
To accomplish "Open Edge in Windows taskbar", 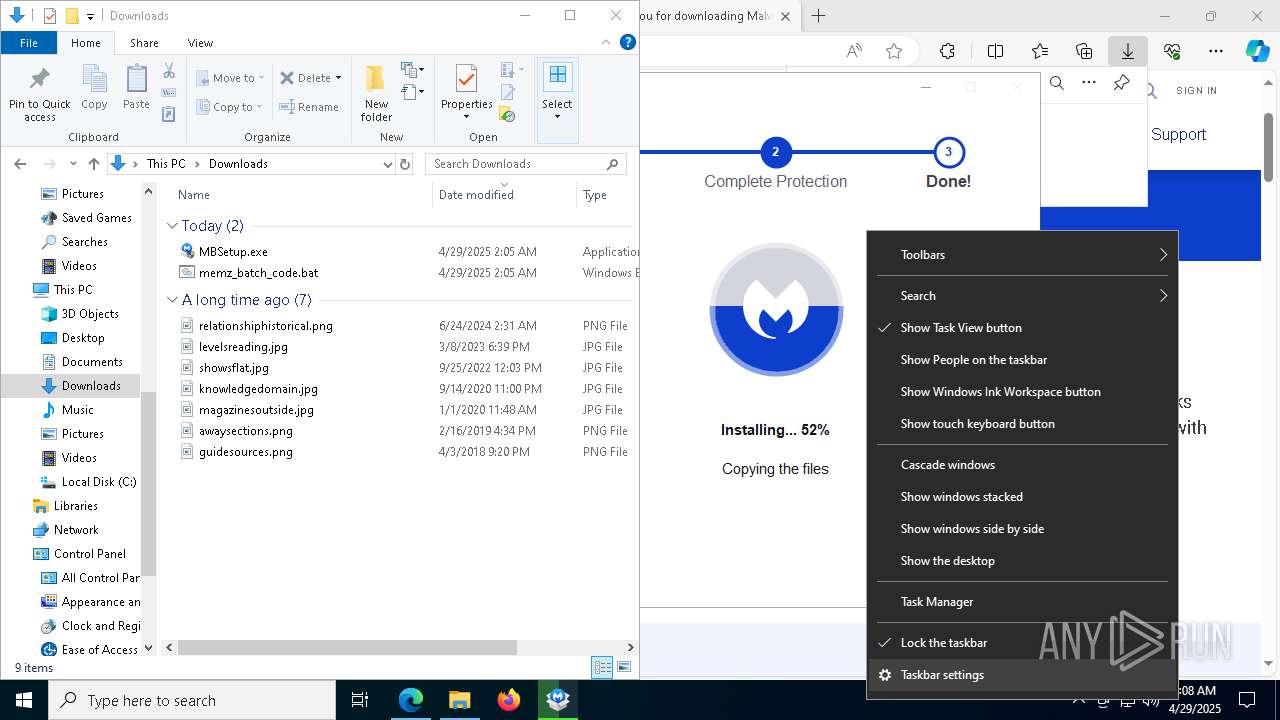I will [x=411, y=700].
